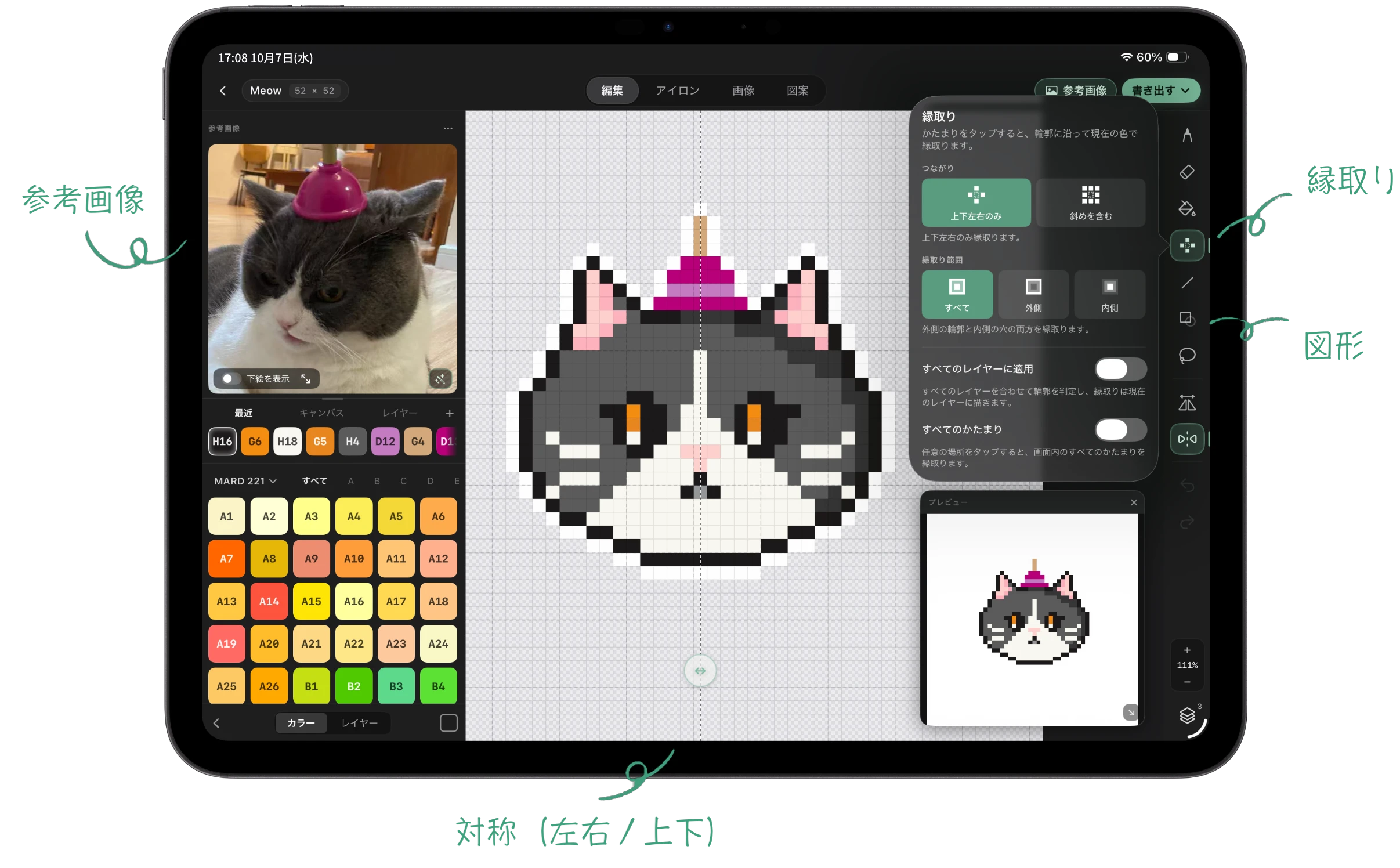Click the flip/mirror triangle tool
This screenshot has width=1400, height=868.
click(x=1186, y=402)
